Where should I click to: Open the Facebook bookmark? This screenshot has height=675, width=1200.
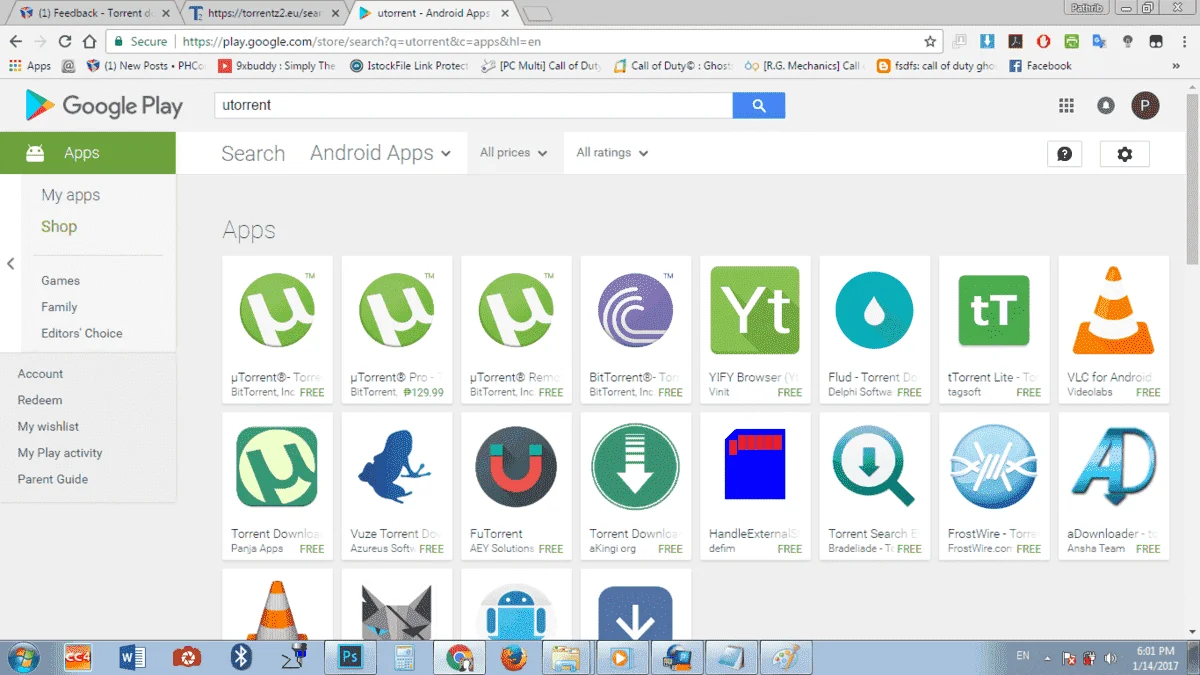1040,66
